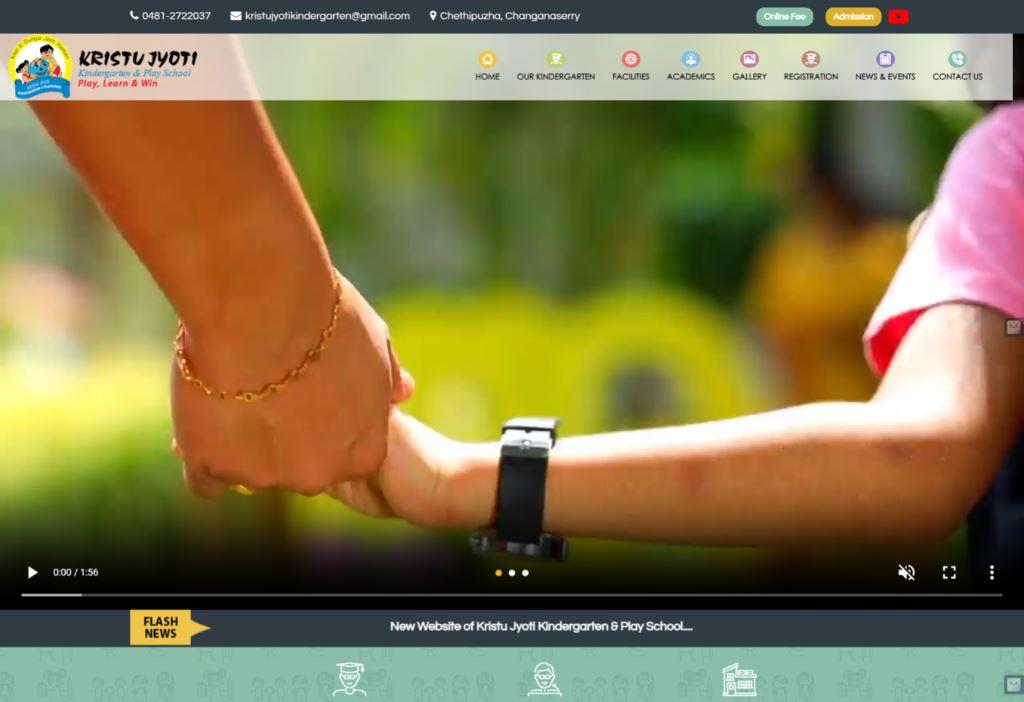This screenshot has width=1024, height=702.
Task: Unmute the video sound
Action: pos(906,572)
